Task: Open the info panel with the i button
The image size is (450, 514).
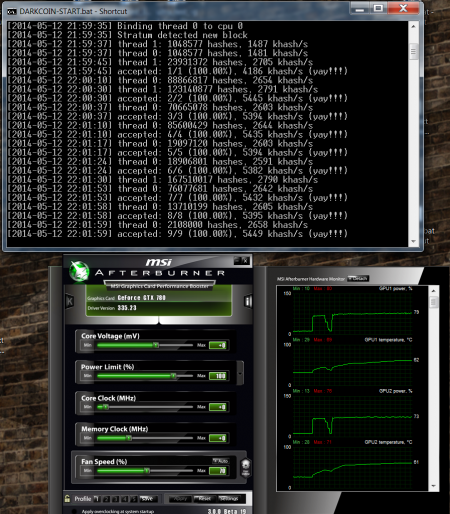Action: [248, 301]
